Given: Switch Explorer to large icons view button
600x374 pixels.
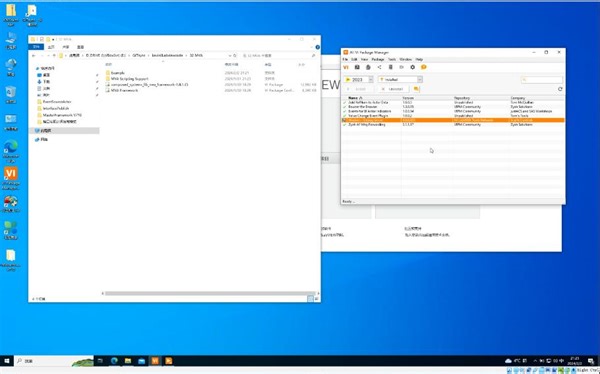Looking at the screenshot, I should [316, 299].
